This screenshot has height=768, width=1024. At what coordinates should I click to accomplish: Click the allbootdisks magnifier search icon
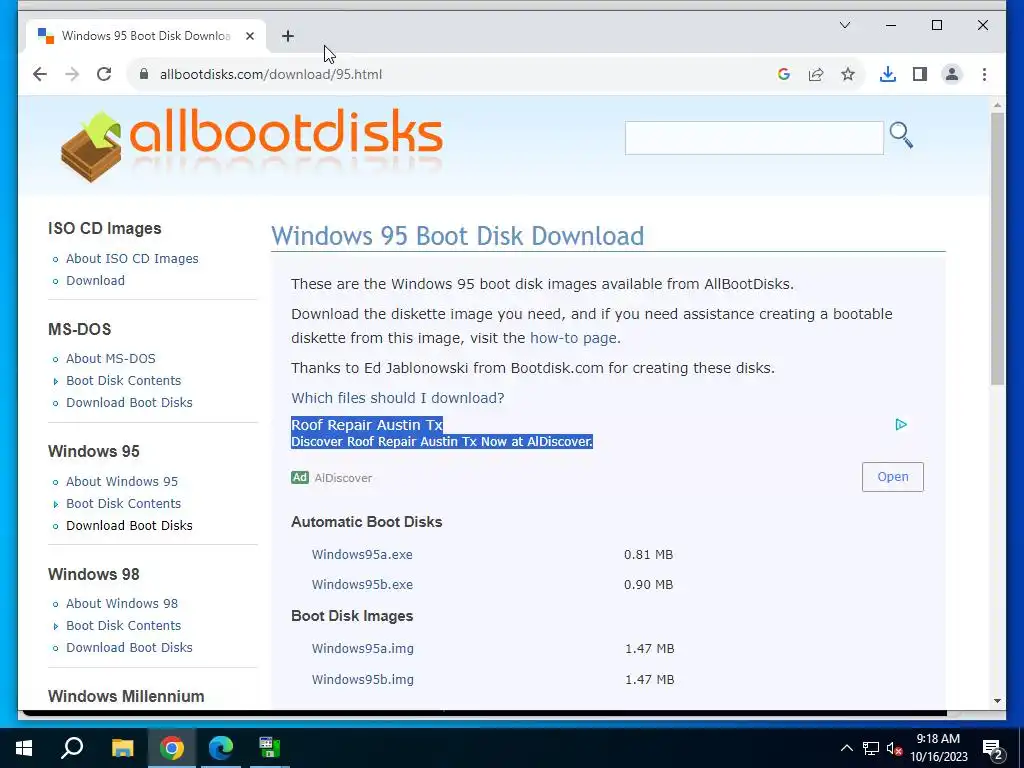pyautogui.click(x=901, y=135)
